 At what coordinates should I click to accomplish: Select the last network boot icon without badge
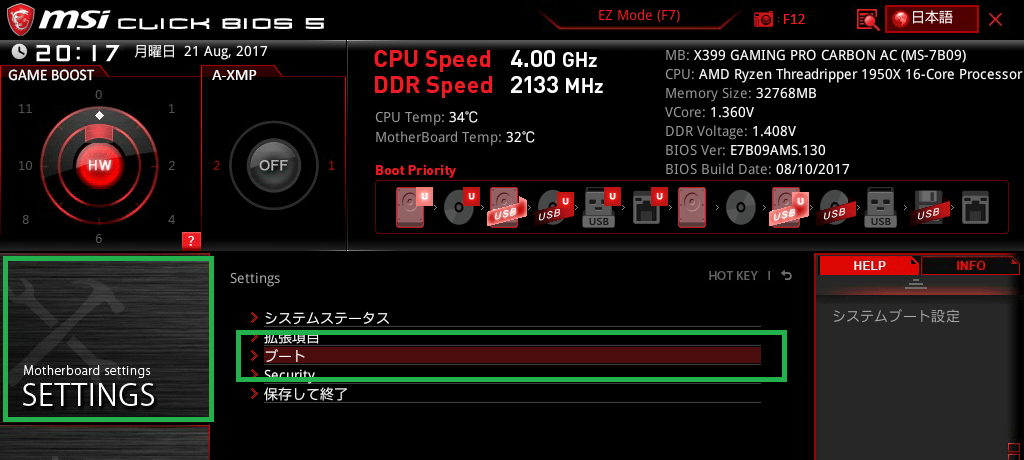(x=976, y=207)
